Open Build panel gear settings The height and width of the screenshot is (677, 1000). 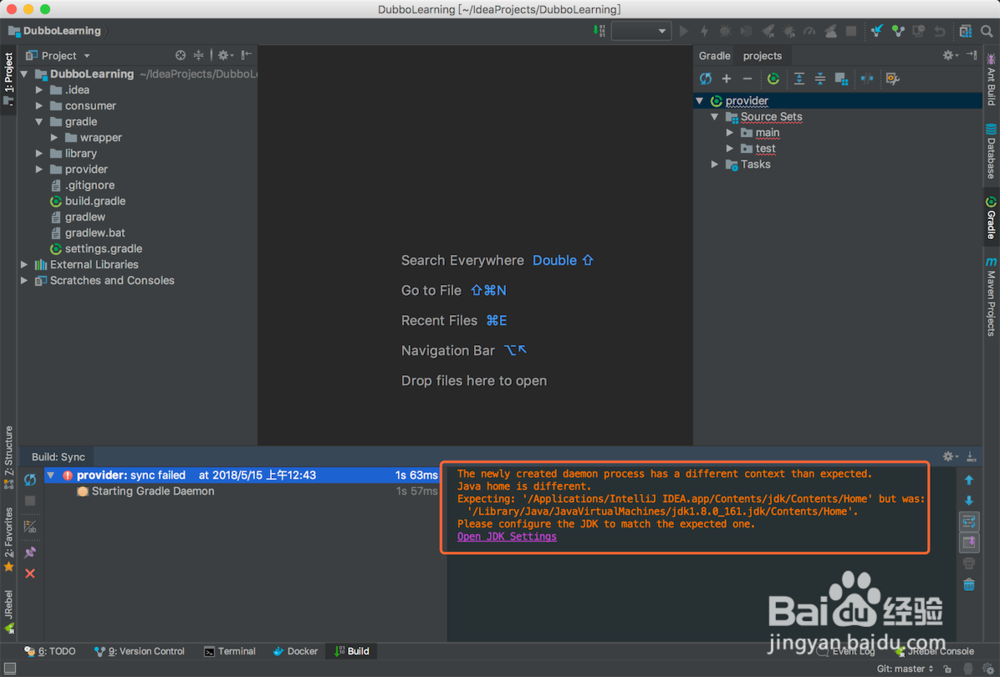pyautogui.click(x=950, y=456)
